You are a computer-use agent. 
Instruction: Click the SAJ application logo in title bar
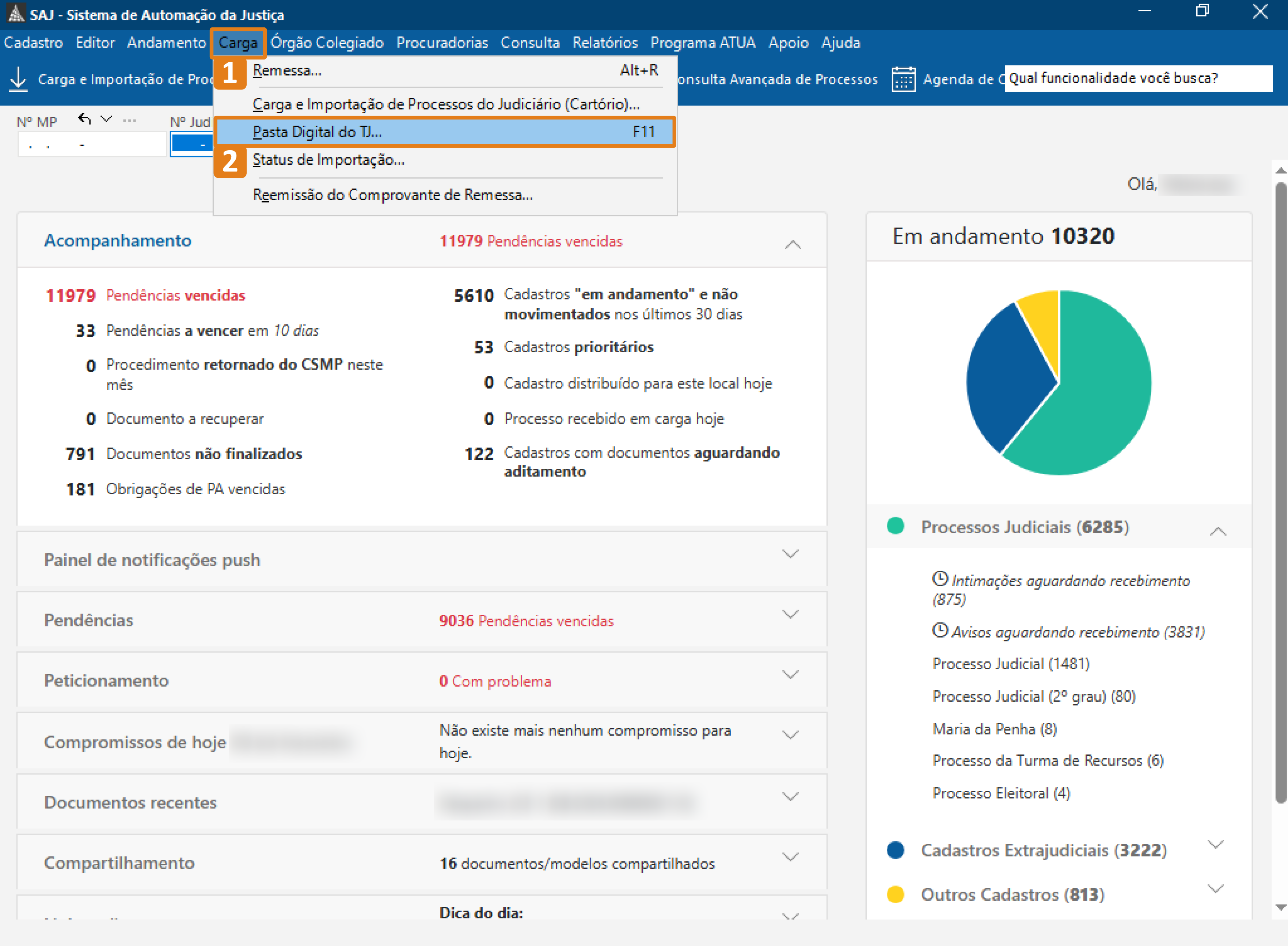click(x=15, y=13)
